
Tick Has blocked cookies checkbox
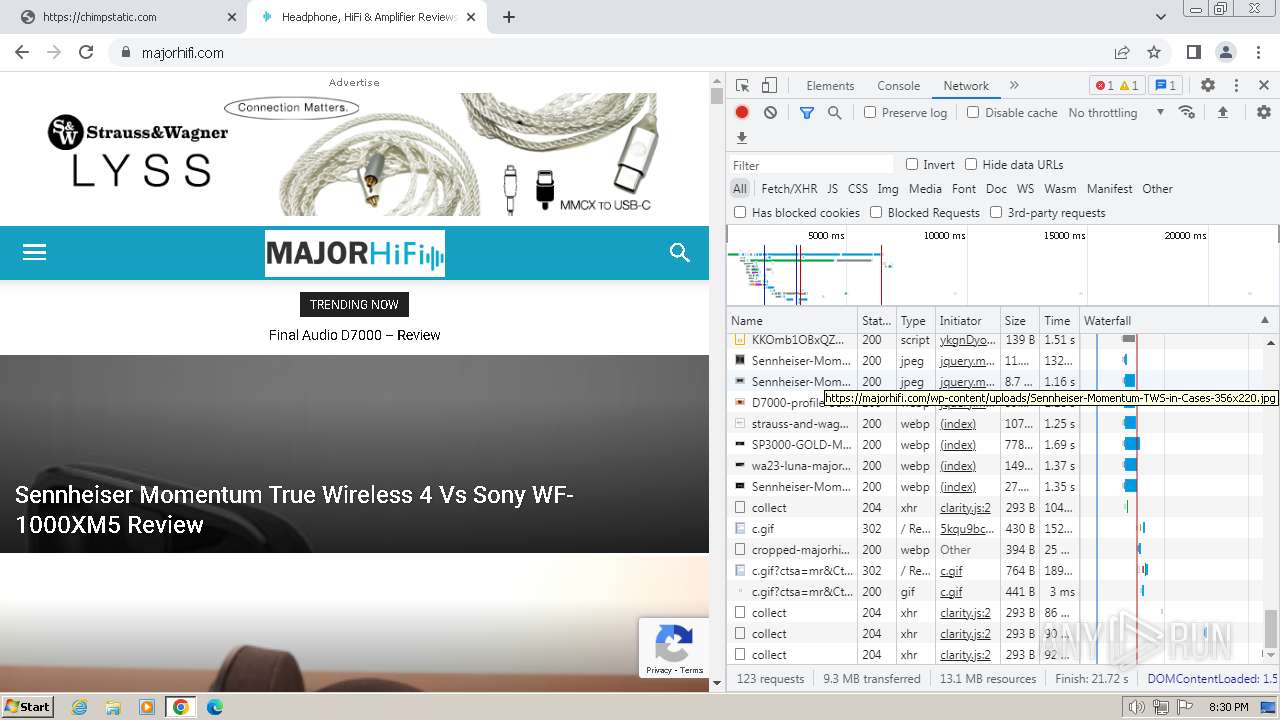coord(740,212)
